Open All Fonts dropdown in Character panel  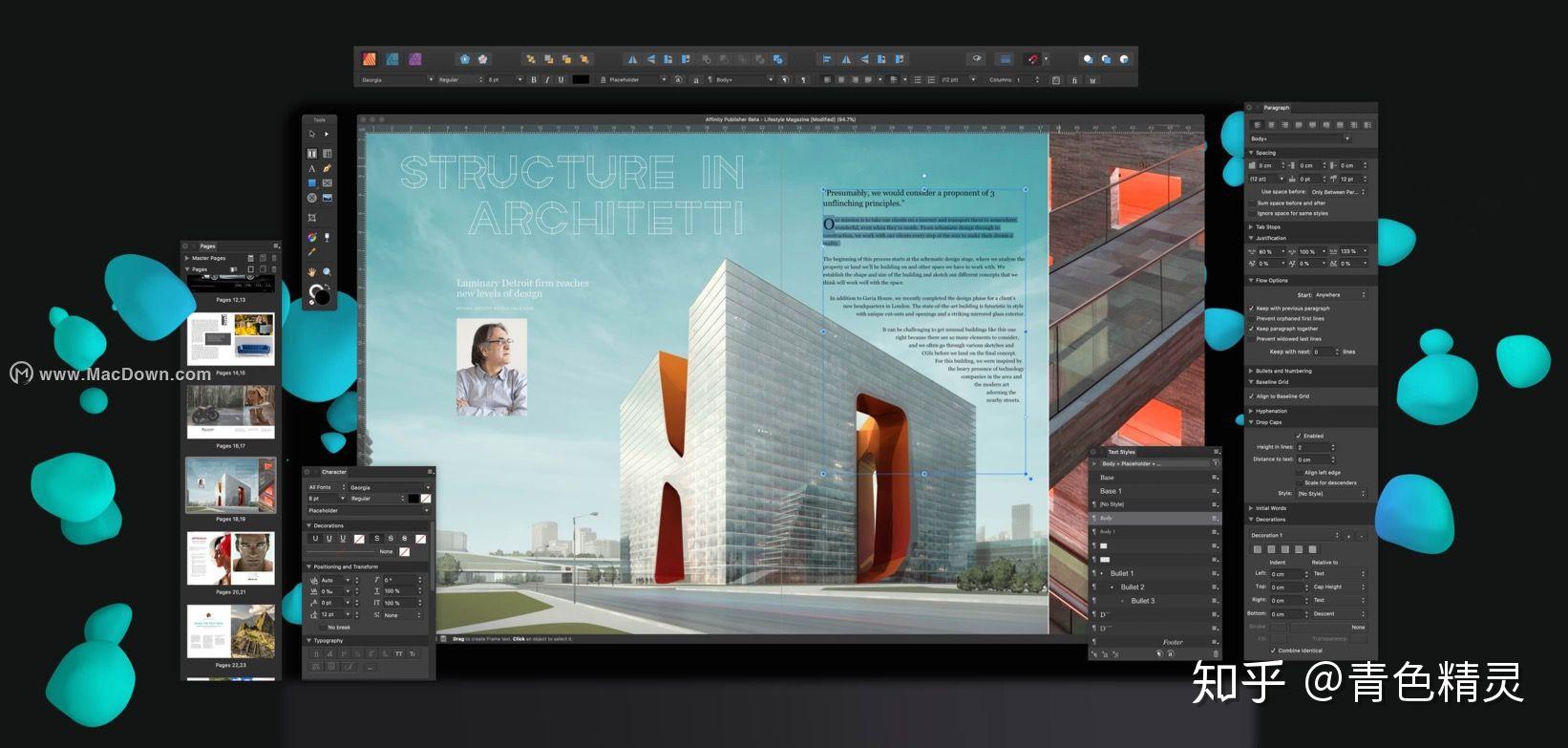(326, 487)
